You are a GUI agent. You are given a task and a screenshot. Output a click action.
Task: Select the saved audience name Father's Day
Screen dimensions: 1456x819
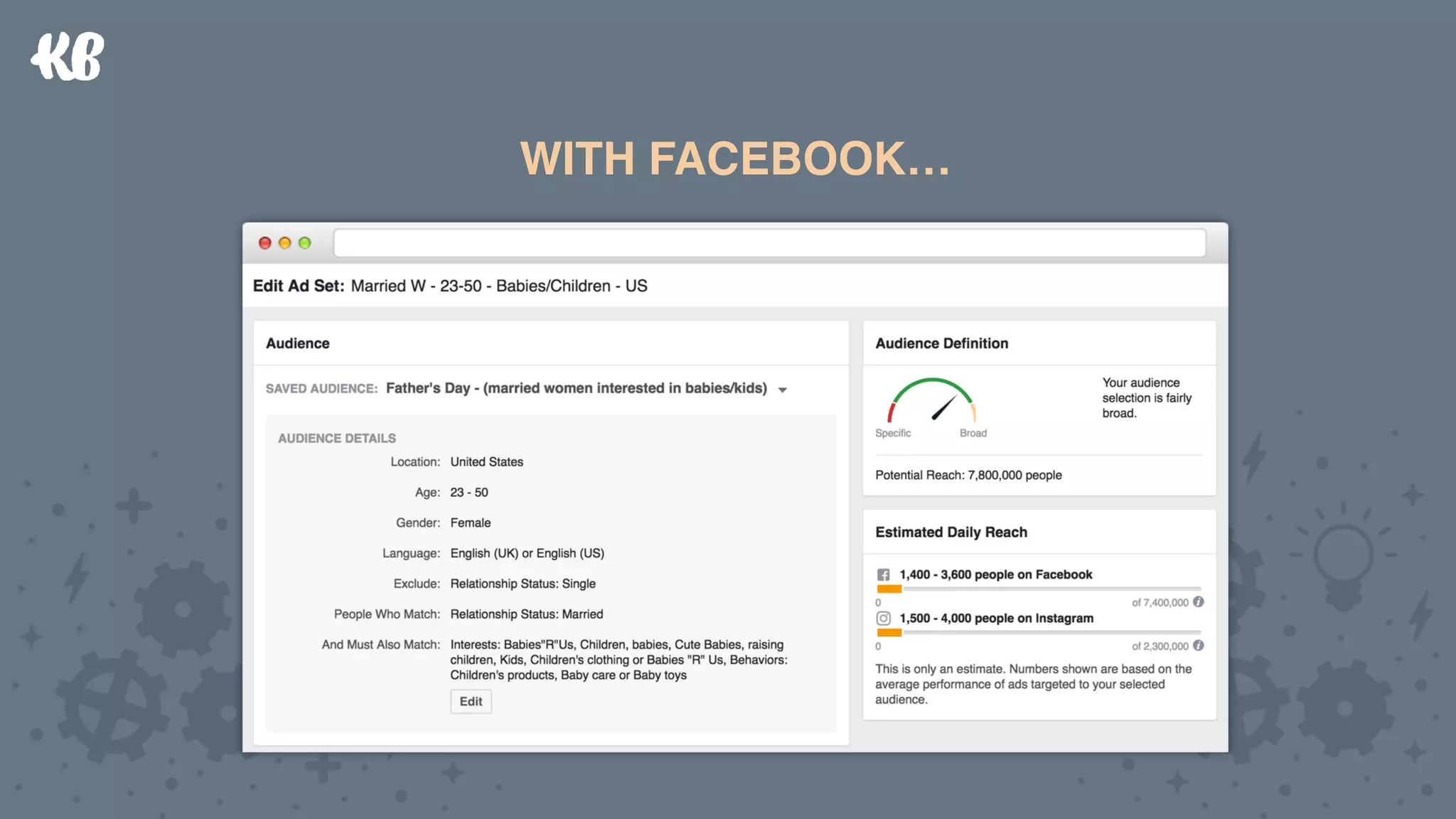point(577,388)
